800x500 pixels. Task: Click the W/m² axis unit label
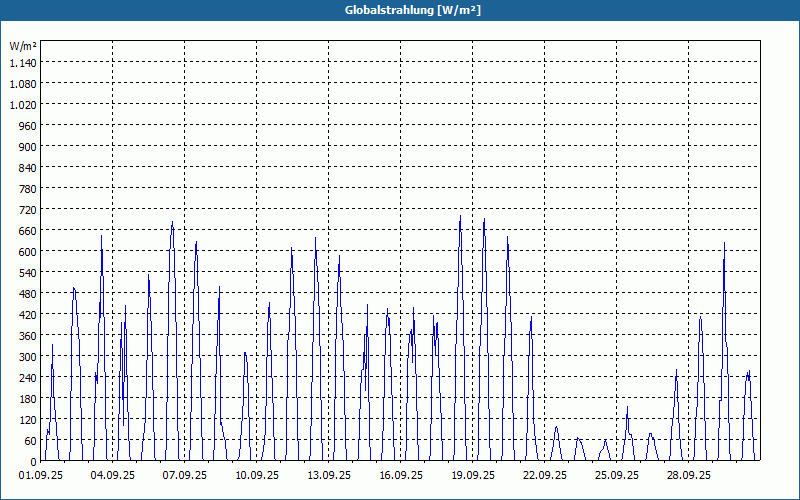(23, 46)
